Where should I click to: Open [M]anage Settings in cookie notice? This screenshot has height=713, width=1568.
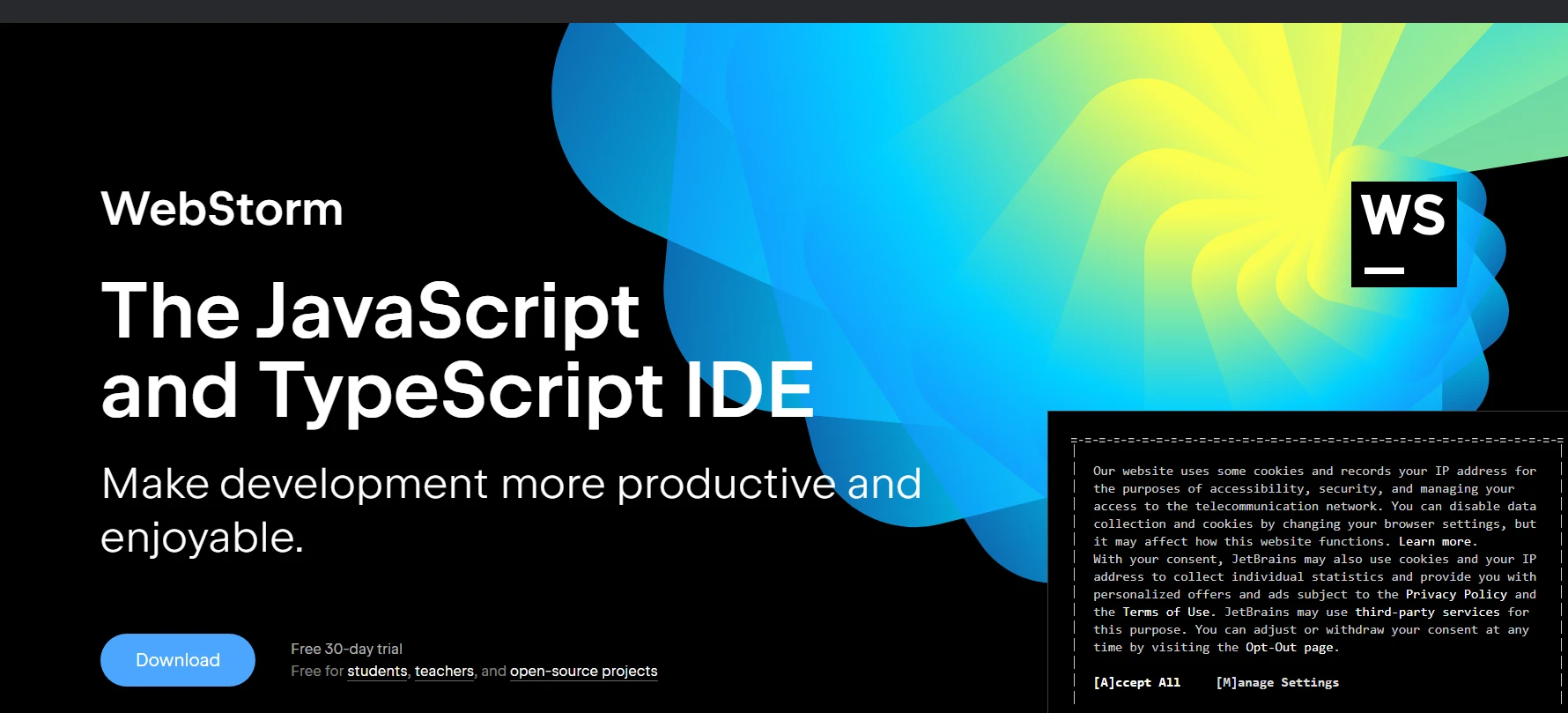pyautogui.click(x=1277, y=682)
